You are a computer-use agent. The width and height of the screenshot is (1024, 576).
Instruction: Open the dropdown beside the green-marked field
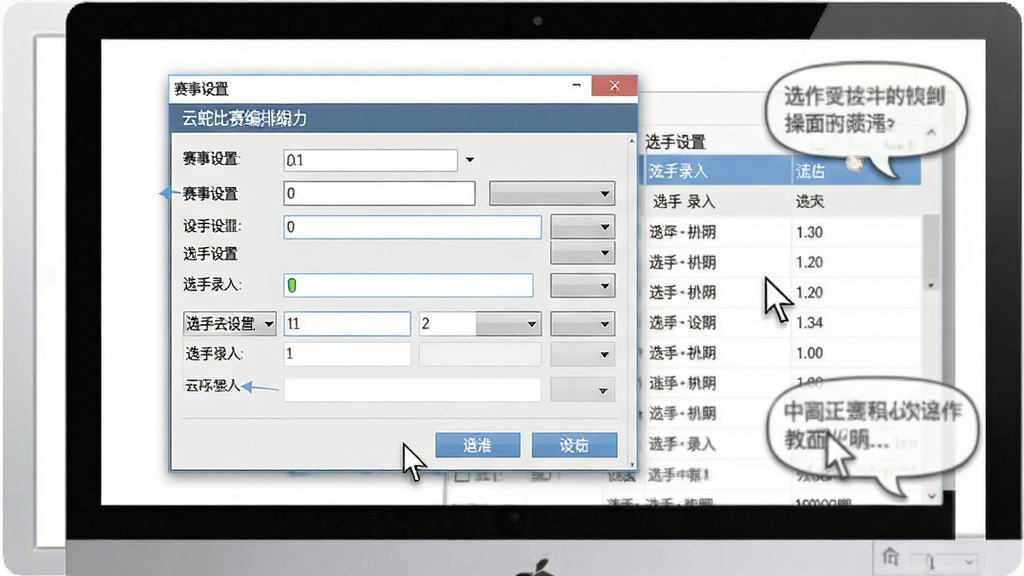pos(582,285)
